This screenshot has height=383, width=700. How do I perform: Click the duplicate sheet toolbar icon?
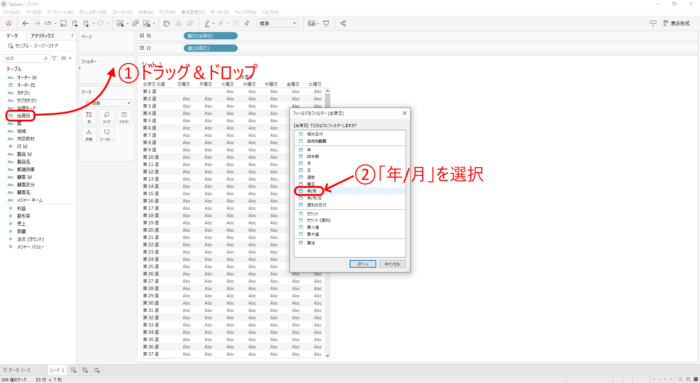(135, 23)
